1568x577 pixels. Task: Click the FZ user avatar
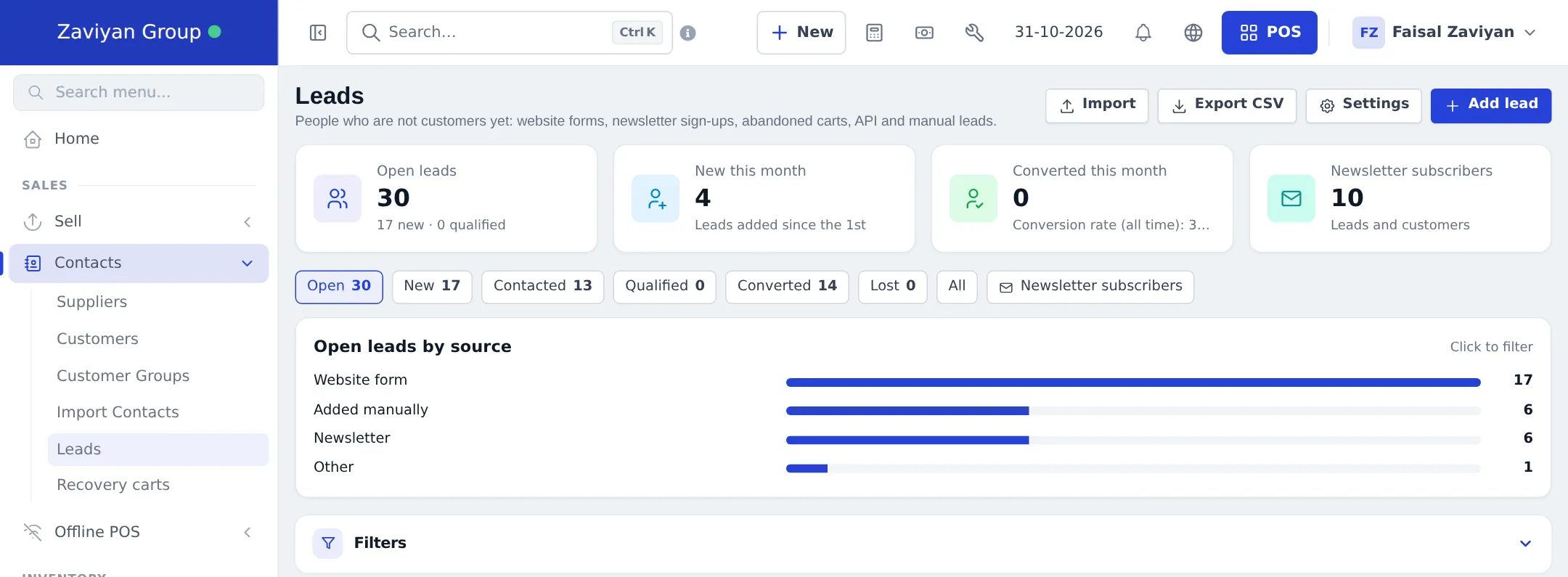point(1368,33)
